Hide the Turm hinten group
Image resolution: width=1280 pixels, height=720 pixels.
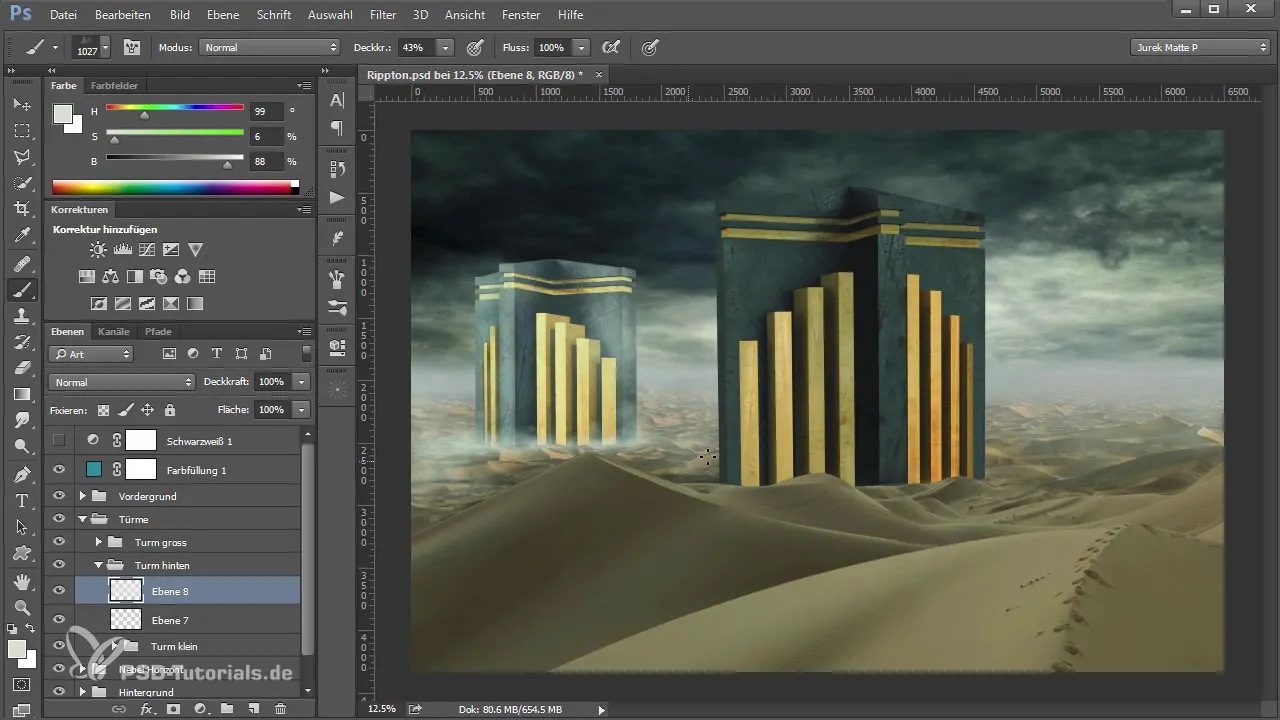pyautogui.click(x=59, y=565)
